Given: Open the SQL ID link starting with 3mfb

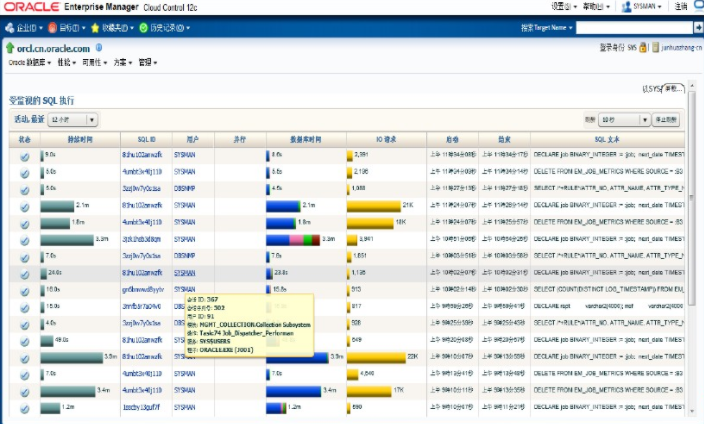Looking at the screenshot, I should point(141,306).
